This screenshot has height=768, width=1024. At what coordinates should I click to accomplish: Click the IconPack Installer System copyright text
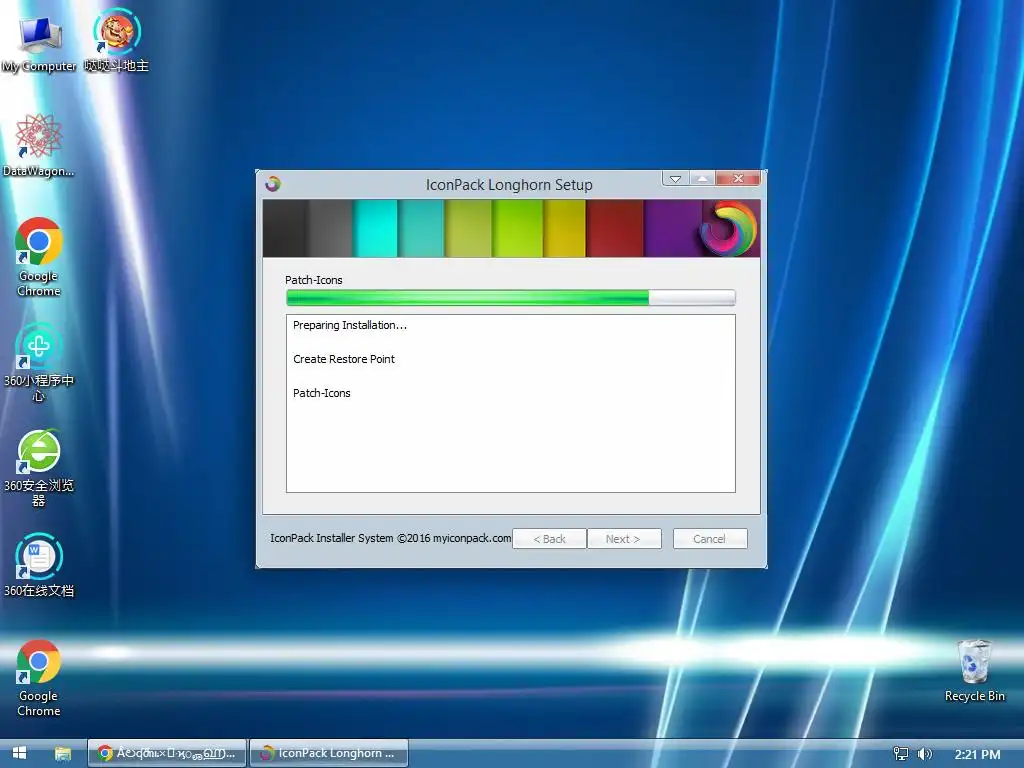point(391,538)
